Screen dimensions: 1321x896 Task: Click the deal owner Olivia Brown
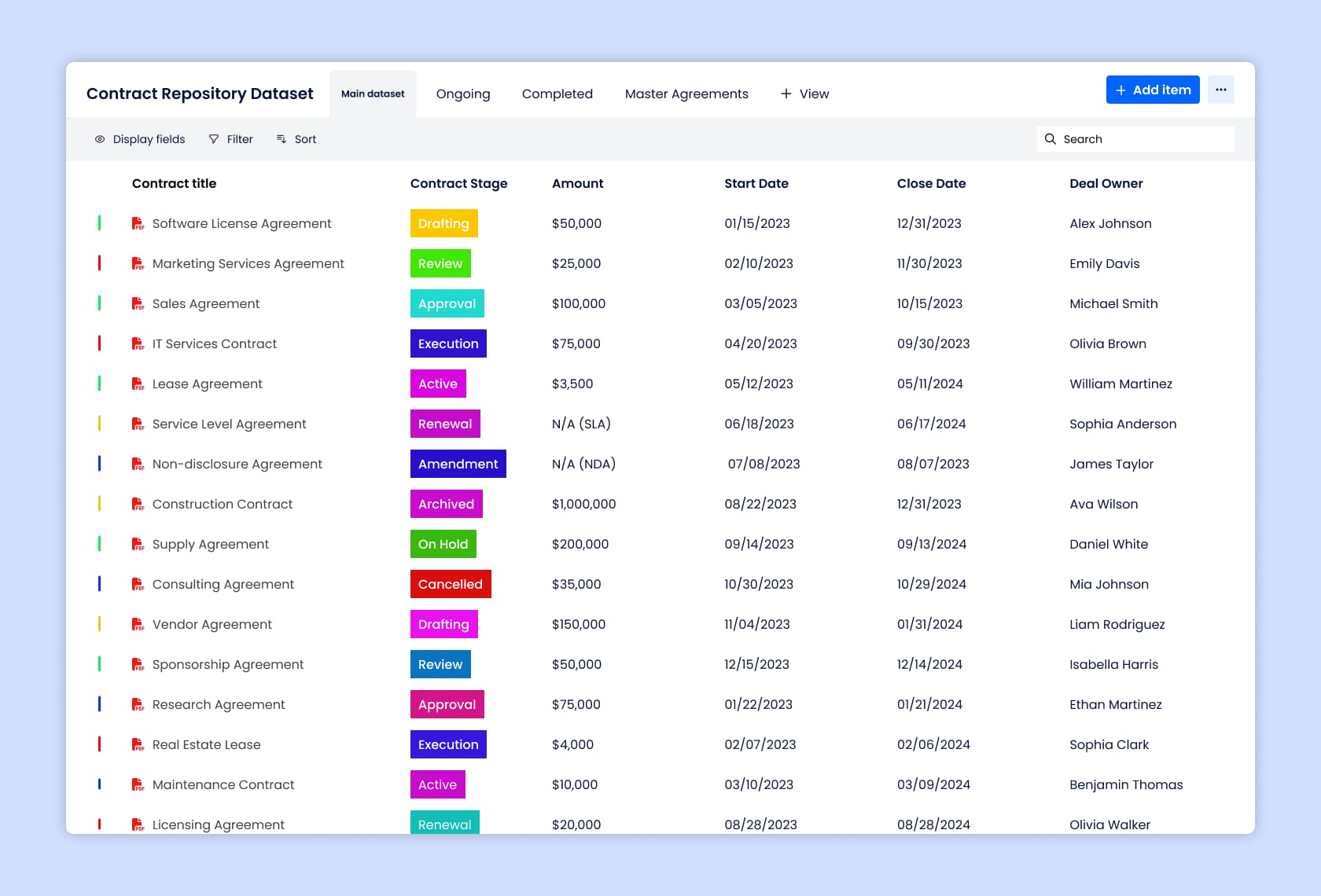click(1108, 343)
